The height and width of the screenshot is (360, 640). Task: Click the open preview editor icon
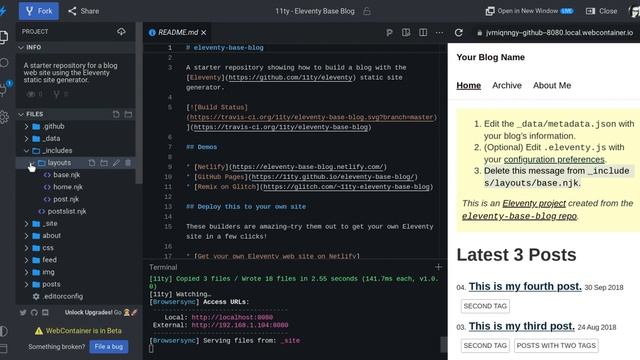(406, 32)
